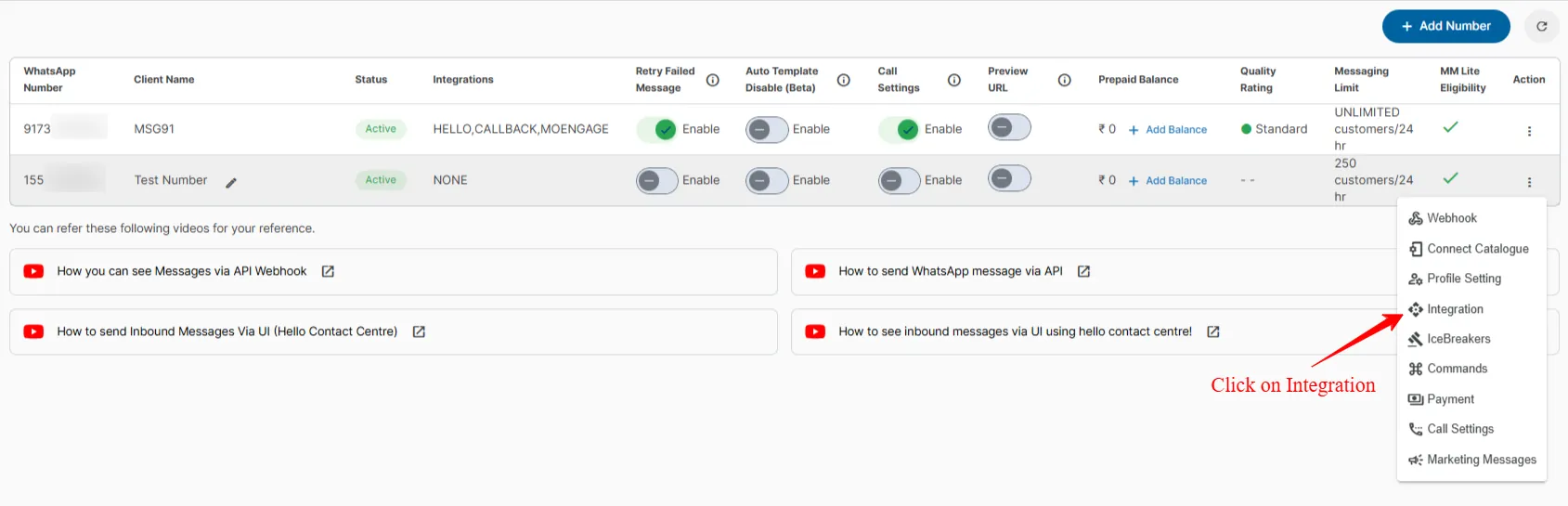
Task: Disable Retry Failed Message for MSG91
Action: 657,129
